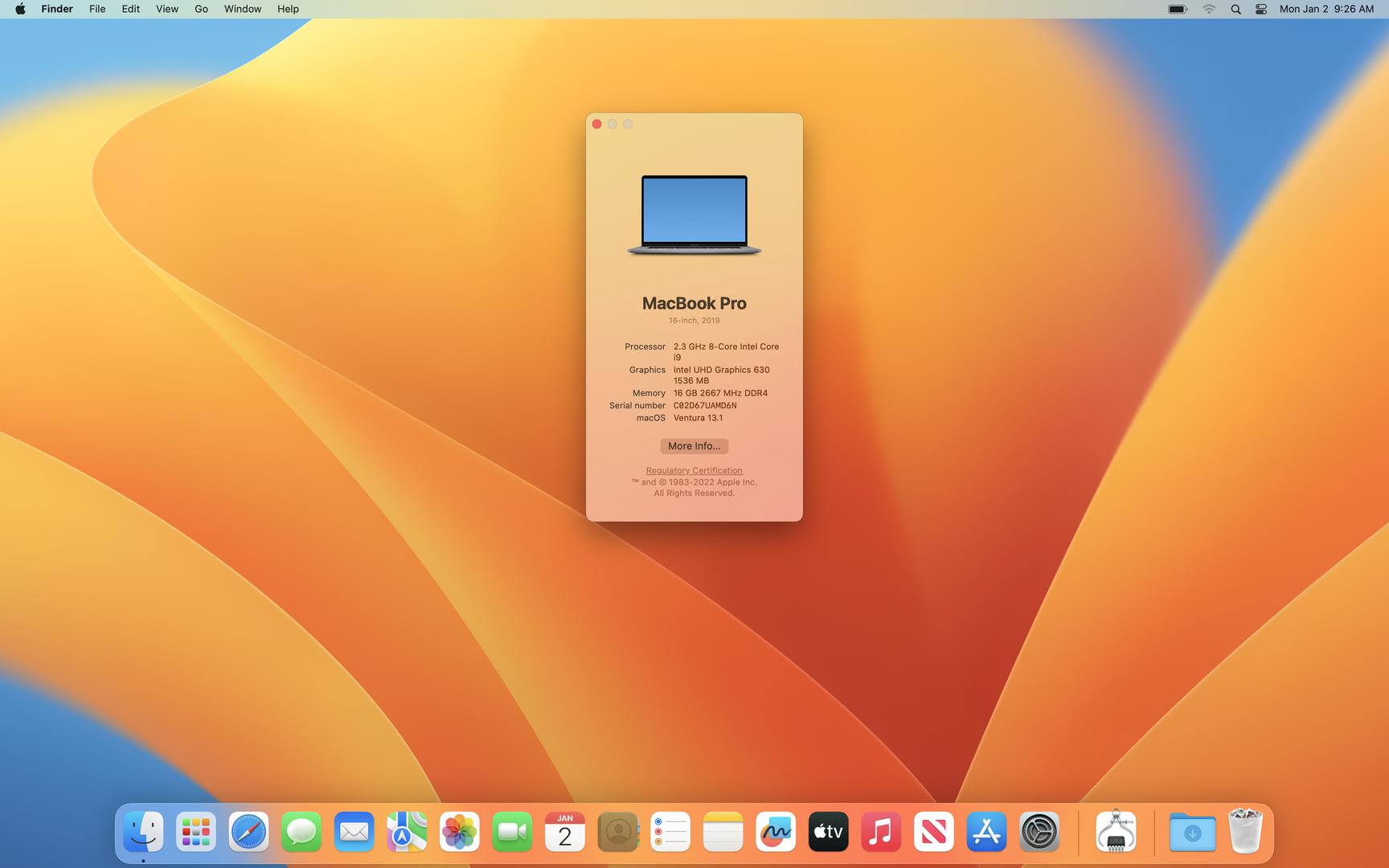Open Downloads folder in Dock
Viewport: 1389px width, 868px height.
[1192, 832]
